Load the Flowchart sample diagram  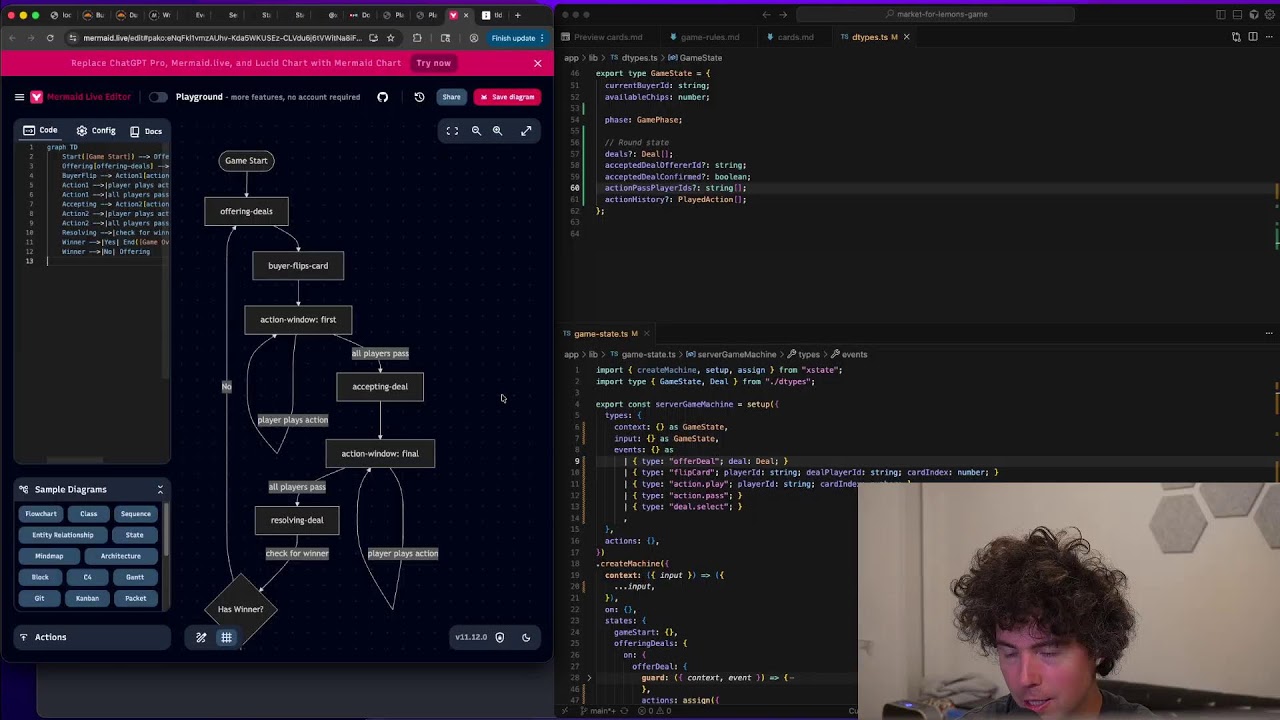(41, 514)
